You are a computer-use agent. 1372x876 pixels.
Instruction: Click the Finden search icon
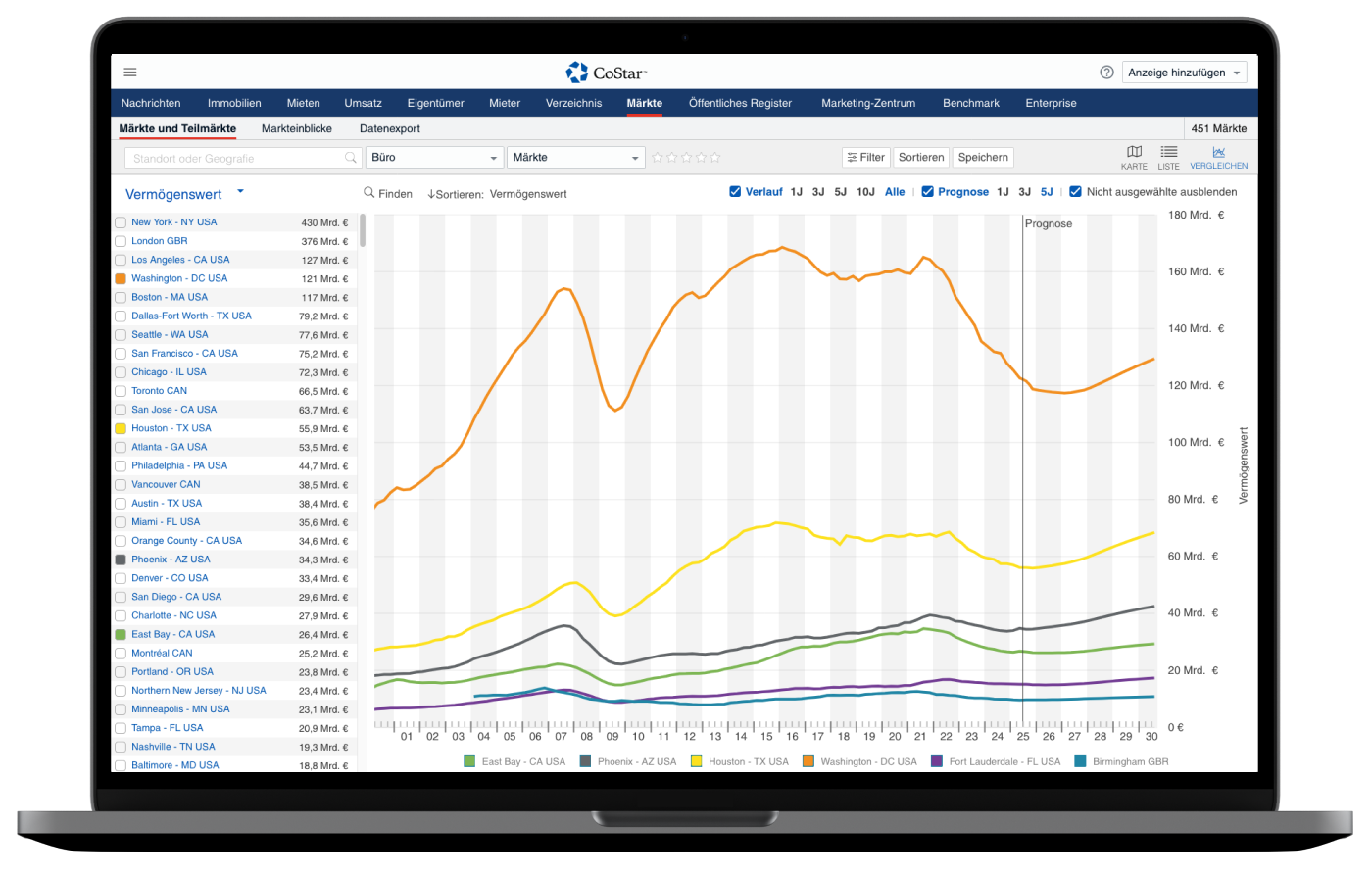pos(369,193)
